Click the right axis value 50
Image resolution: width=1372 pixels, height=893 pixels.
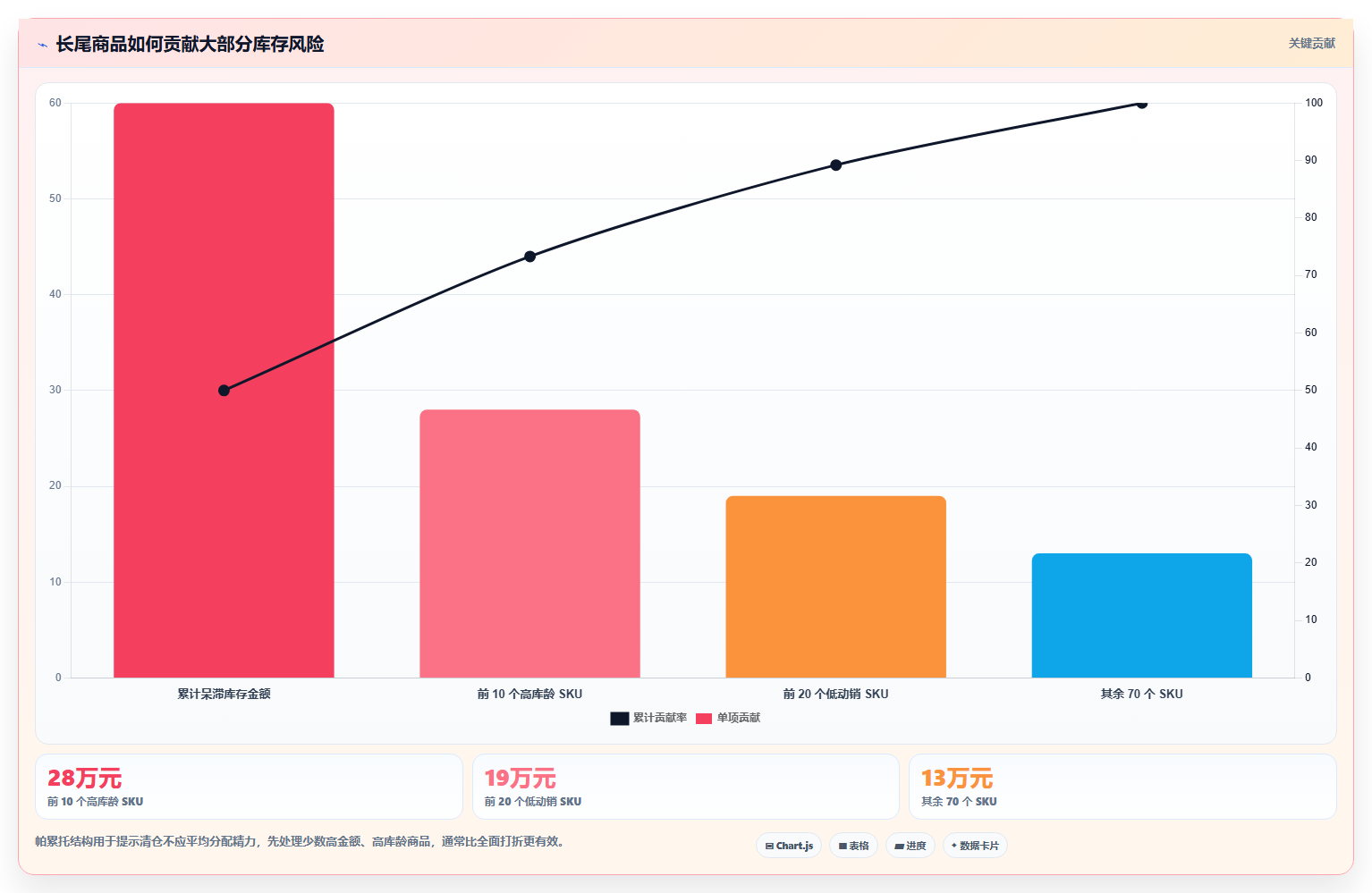pyautogui.click(x=1310, y=390)
